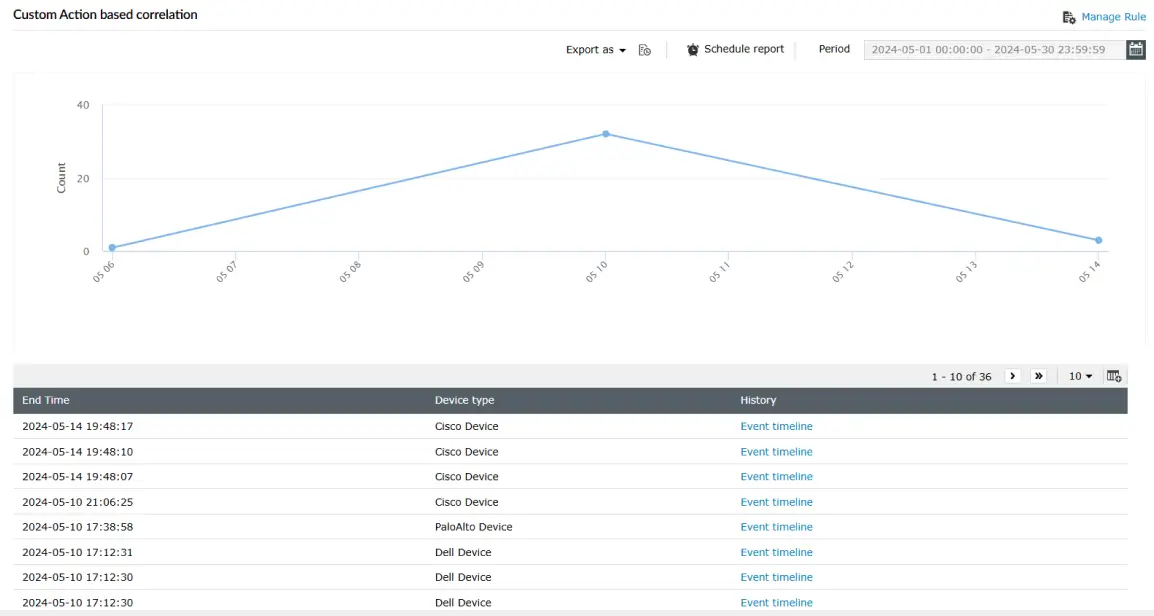1154x616 pixels.
Task: Jump to the last page of results
Action: [1039, 375]
